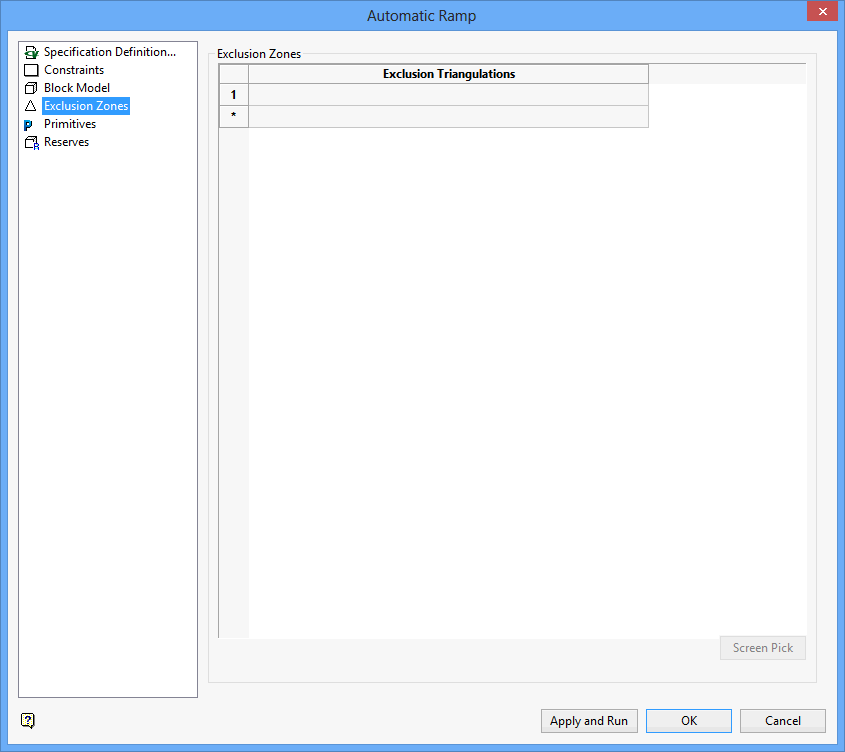Close the Automatic Ramp dialog
Viewport: 845px width, 752px height.
tap(822, 11)
